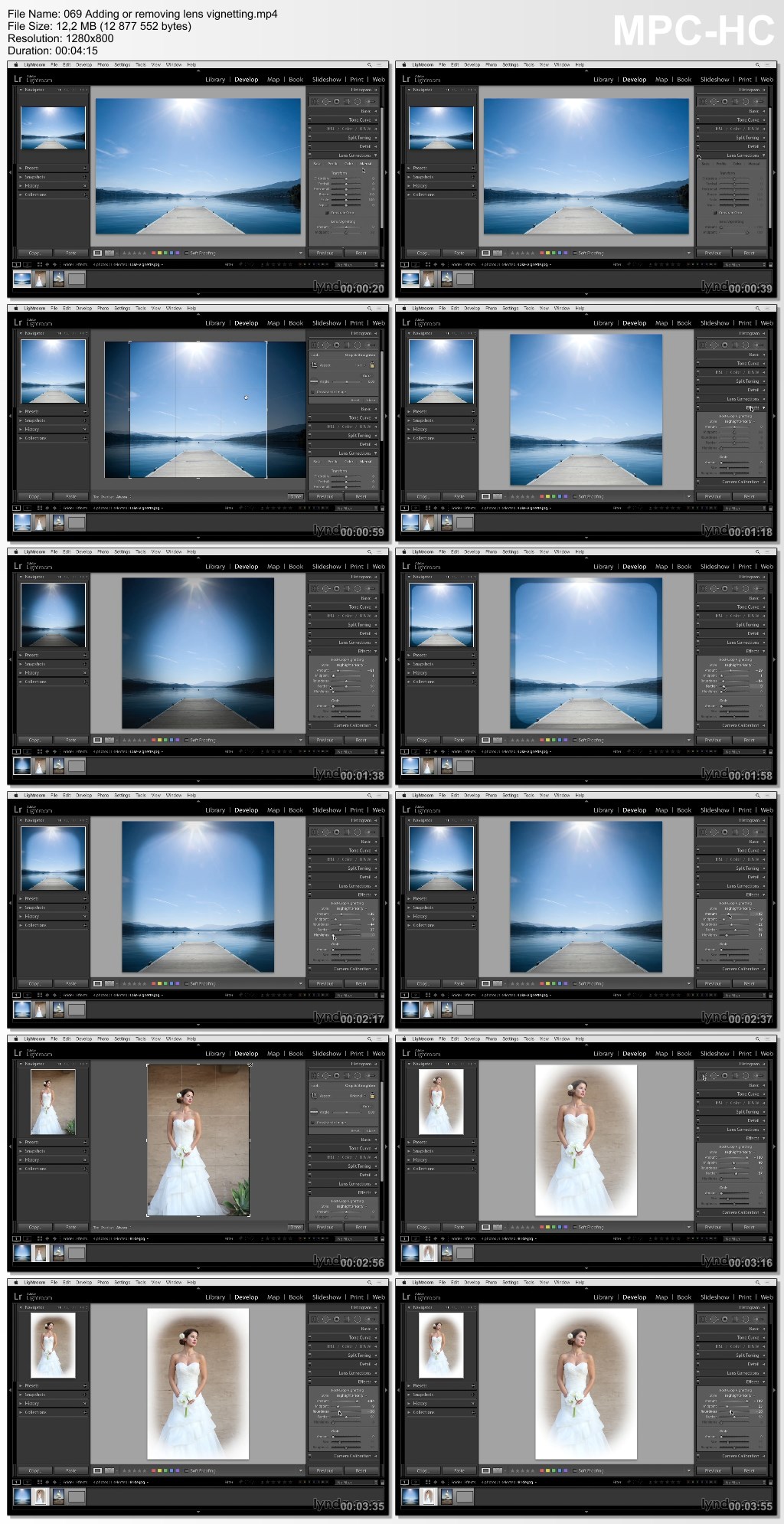The height and width of the screenshot is (1524, 784).
Task: Toggle Detail panel switch in 00:01:18 frame
Action: pos(698,390)
